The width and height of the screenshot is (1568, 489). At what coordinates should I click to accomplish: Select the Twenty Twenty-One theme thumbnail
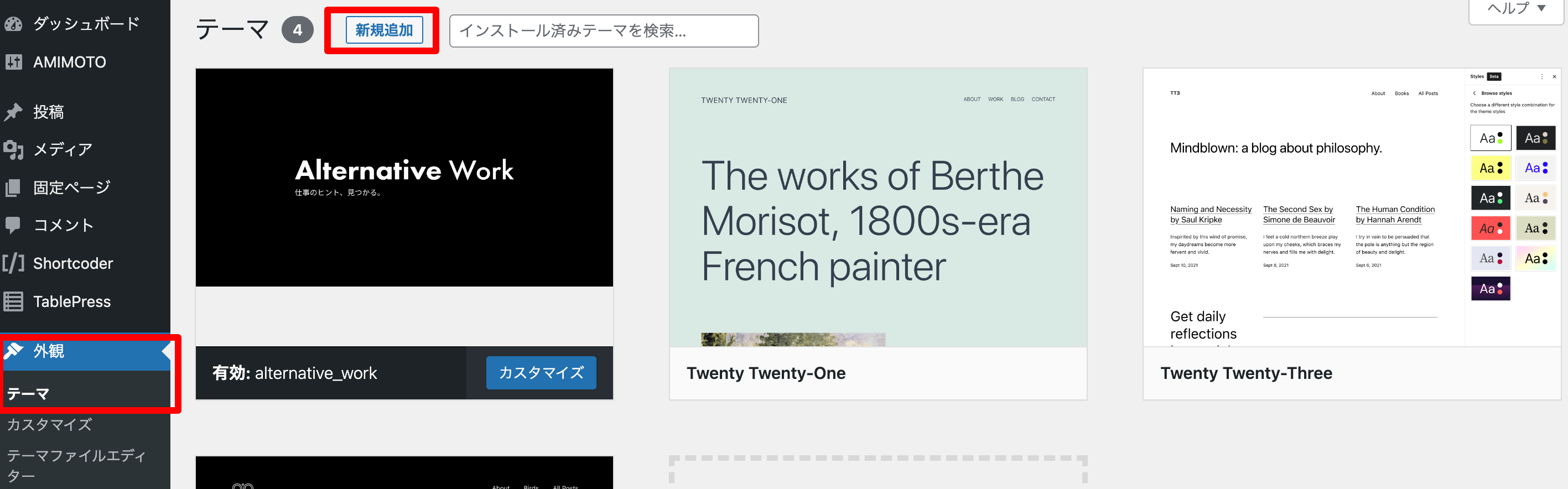(x=878, y=207)
